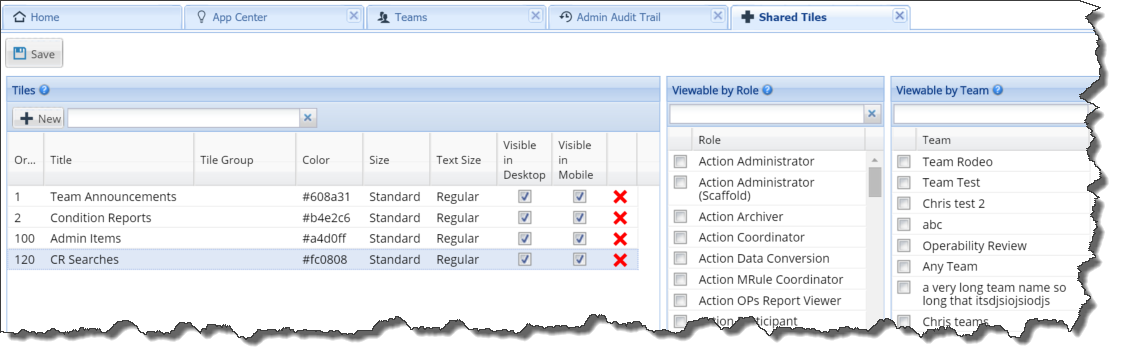
Task: Sort by the Color column header
Action: (329, 160)
